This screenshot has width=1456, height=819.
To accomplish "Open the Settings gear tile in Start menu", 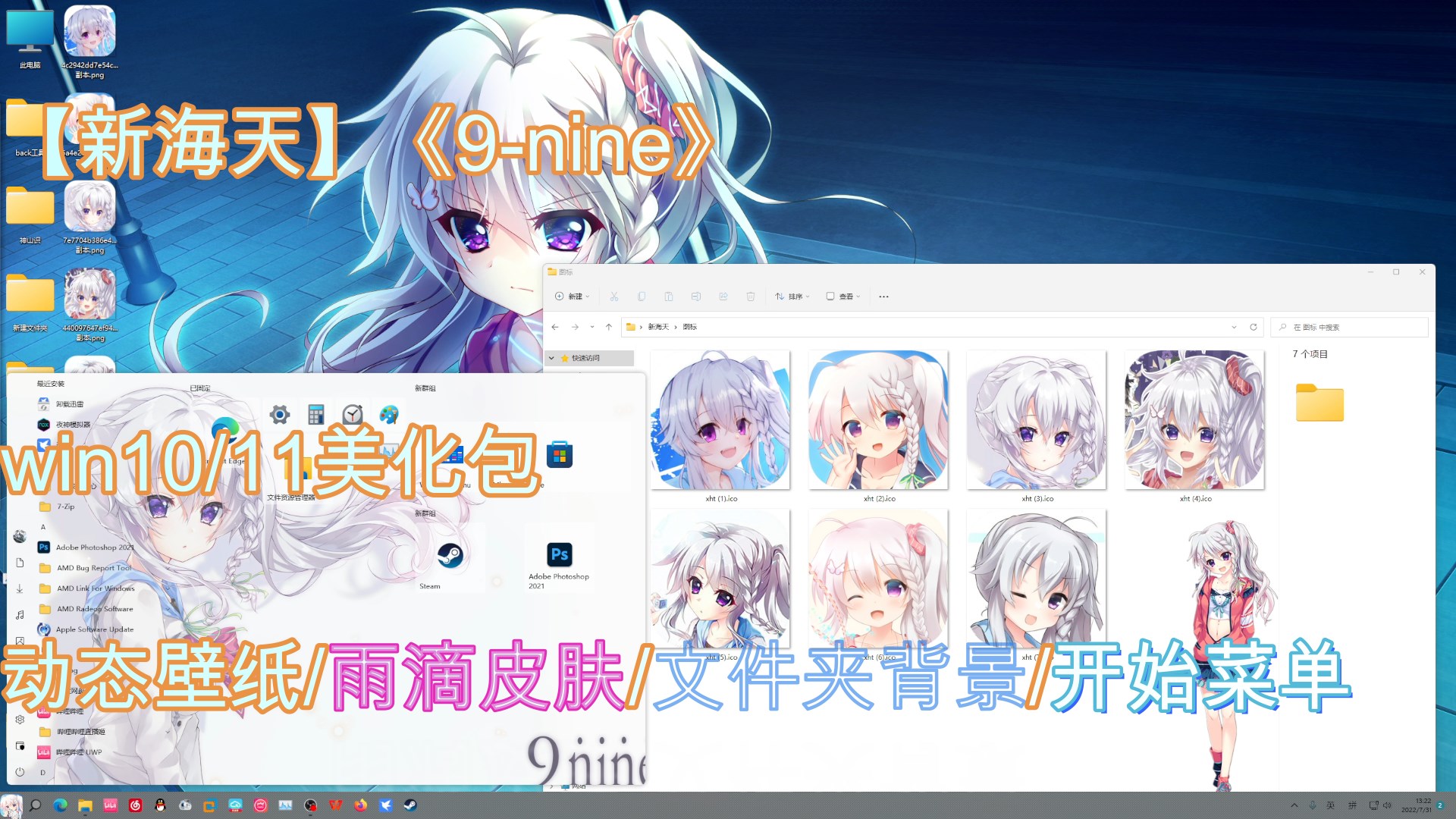I will pos(280,414).
